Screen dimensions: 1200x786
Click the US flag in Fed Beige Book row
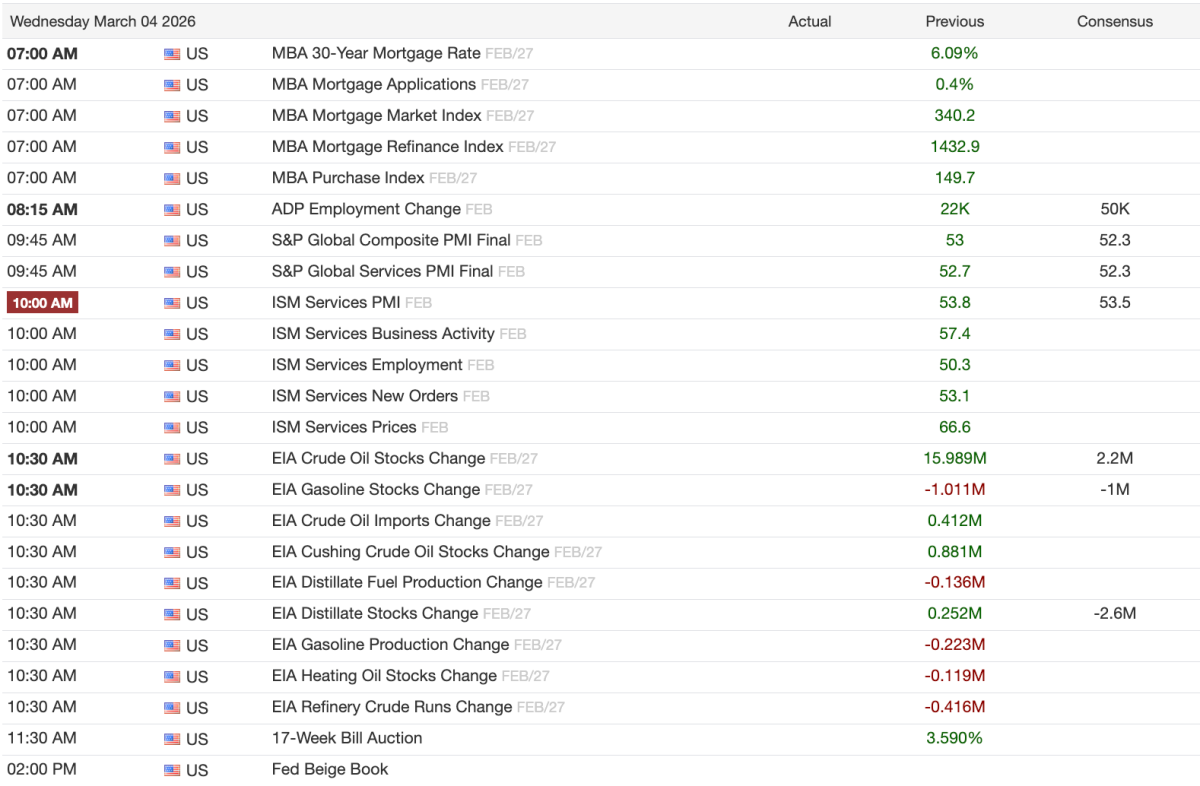click(x=172, y=770)
